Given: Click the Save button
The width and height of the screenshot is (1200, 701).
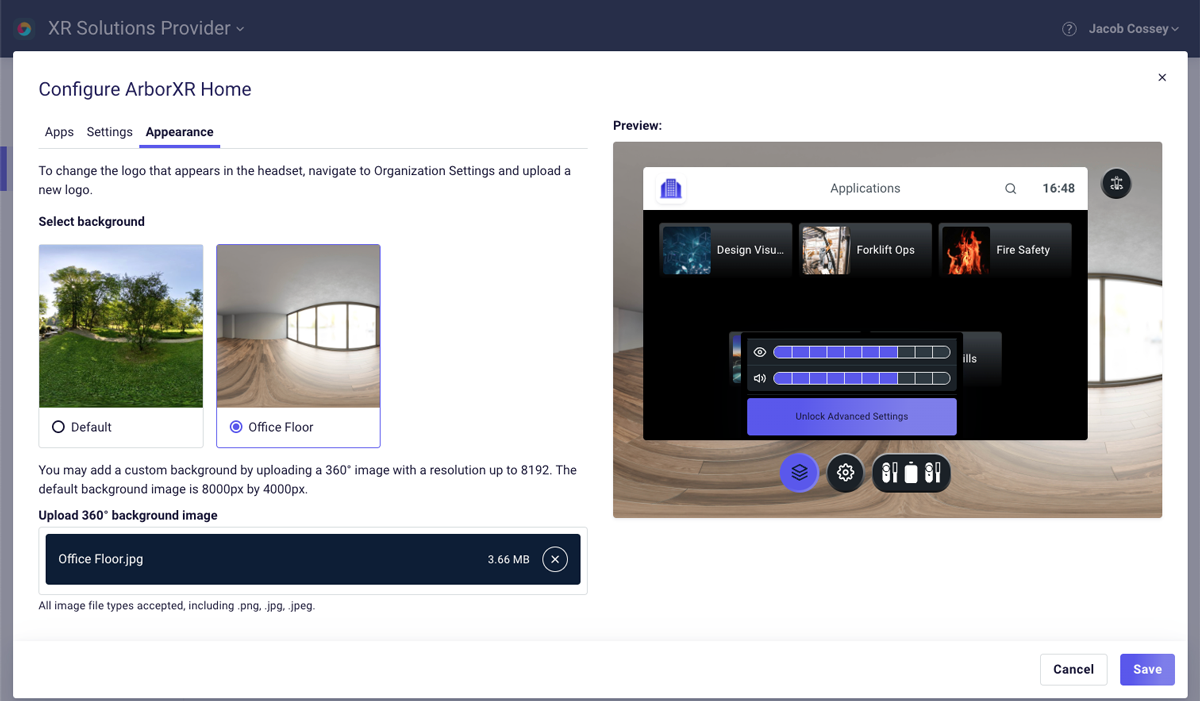Looking at the screenshot, I should pos(1147,669).
